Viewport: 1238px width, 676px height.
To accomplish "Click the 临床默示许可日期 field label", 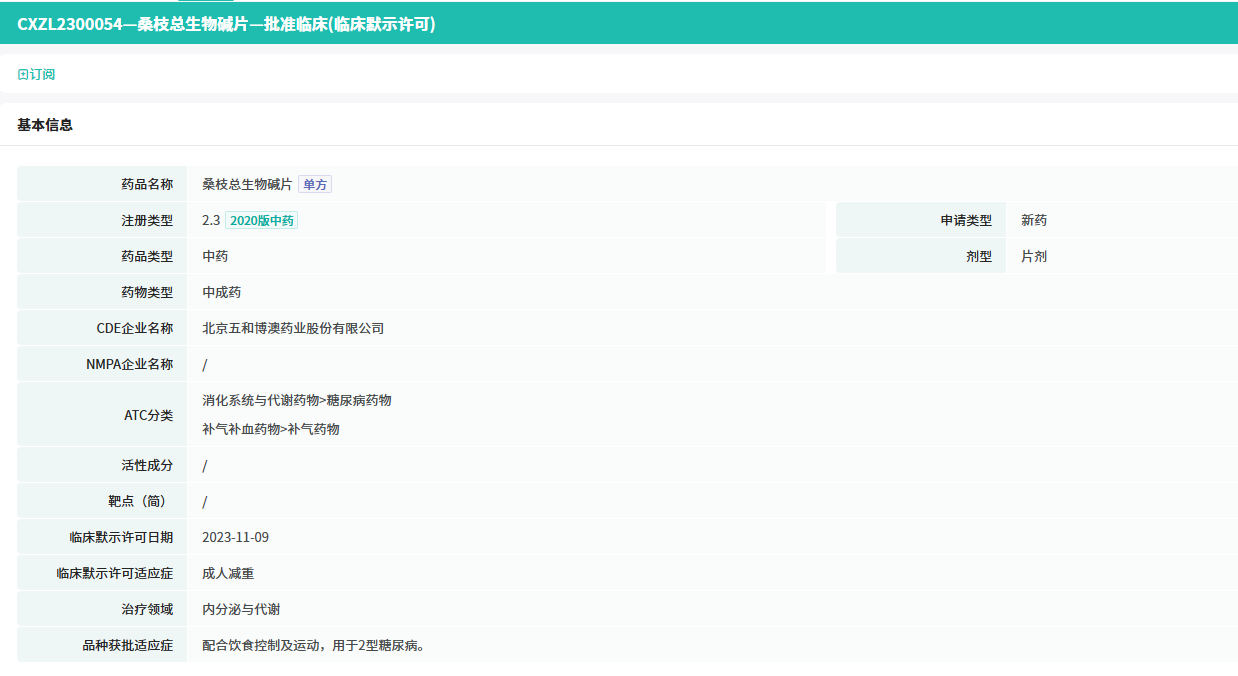I will [x=121, y=537].
